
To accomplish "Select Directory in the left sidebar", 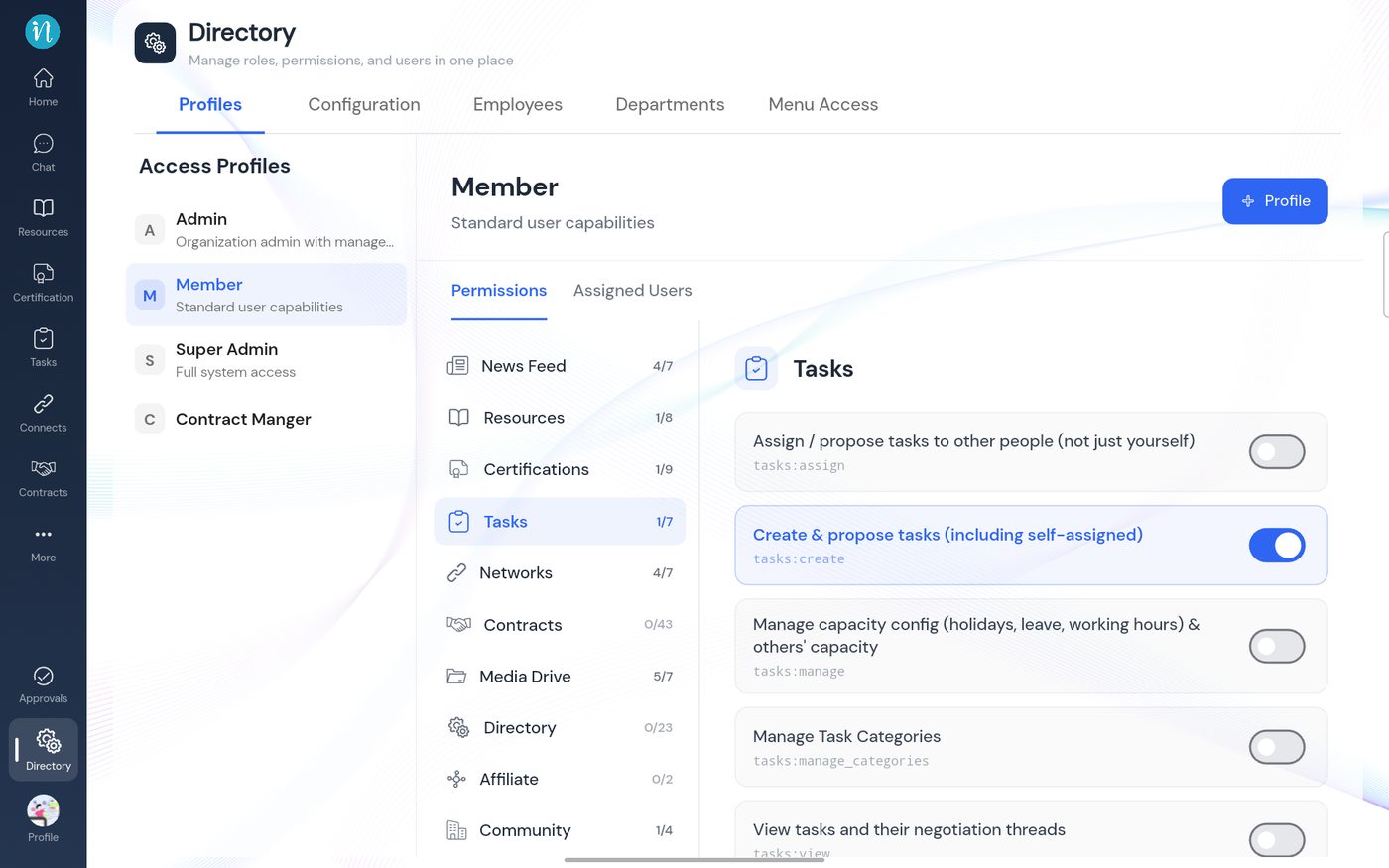I will coord(44,750).
